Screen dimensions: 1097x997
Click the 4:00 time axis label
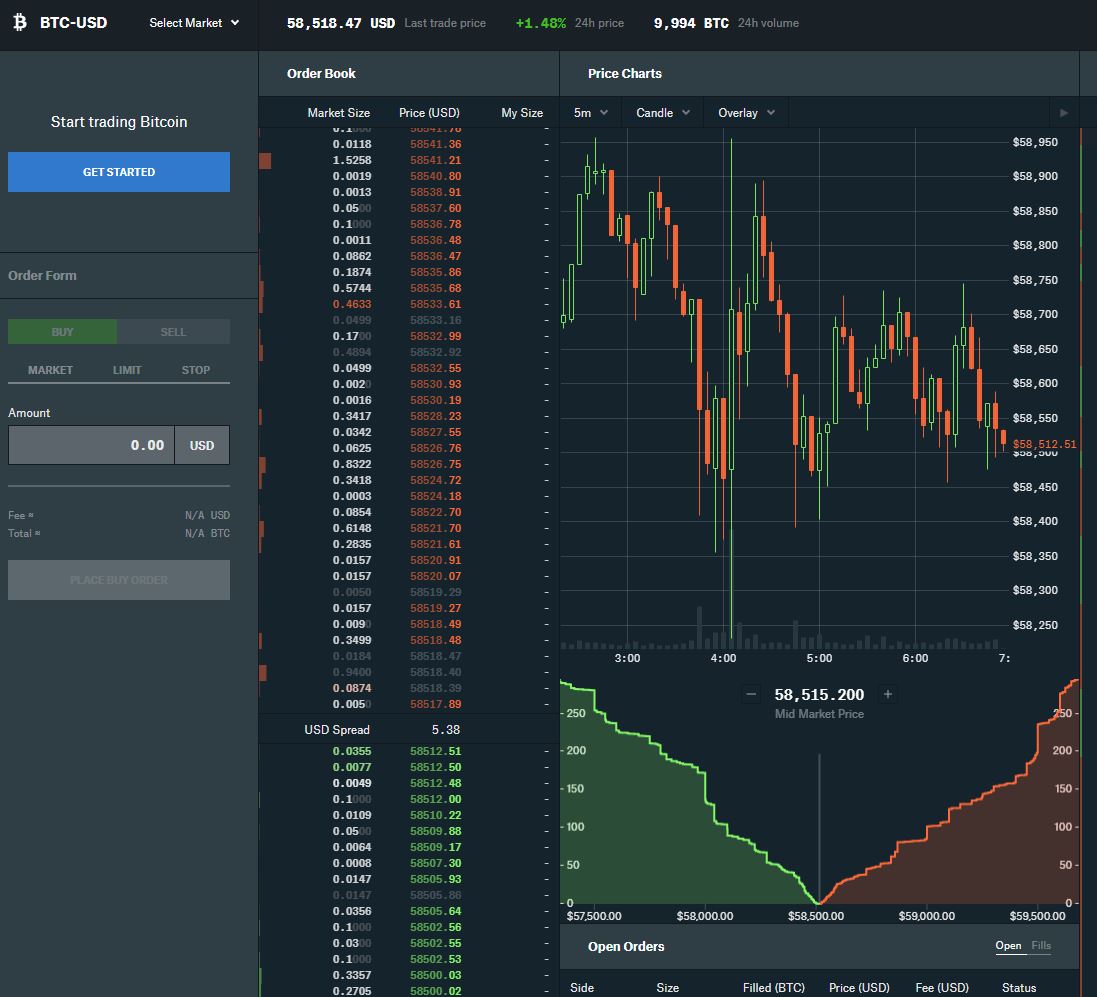click(723, 658)
